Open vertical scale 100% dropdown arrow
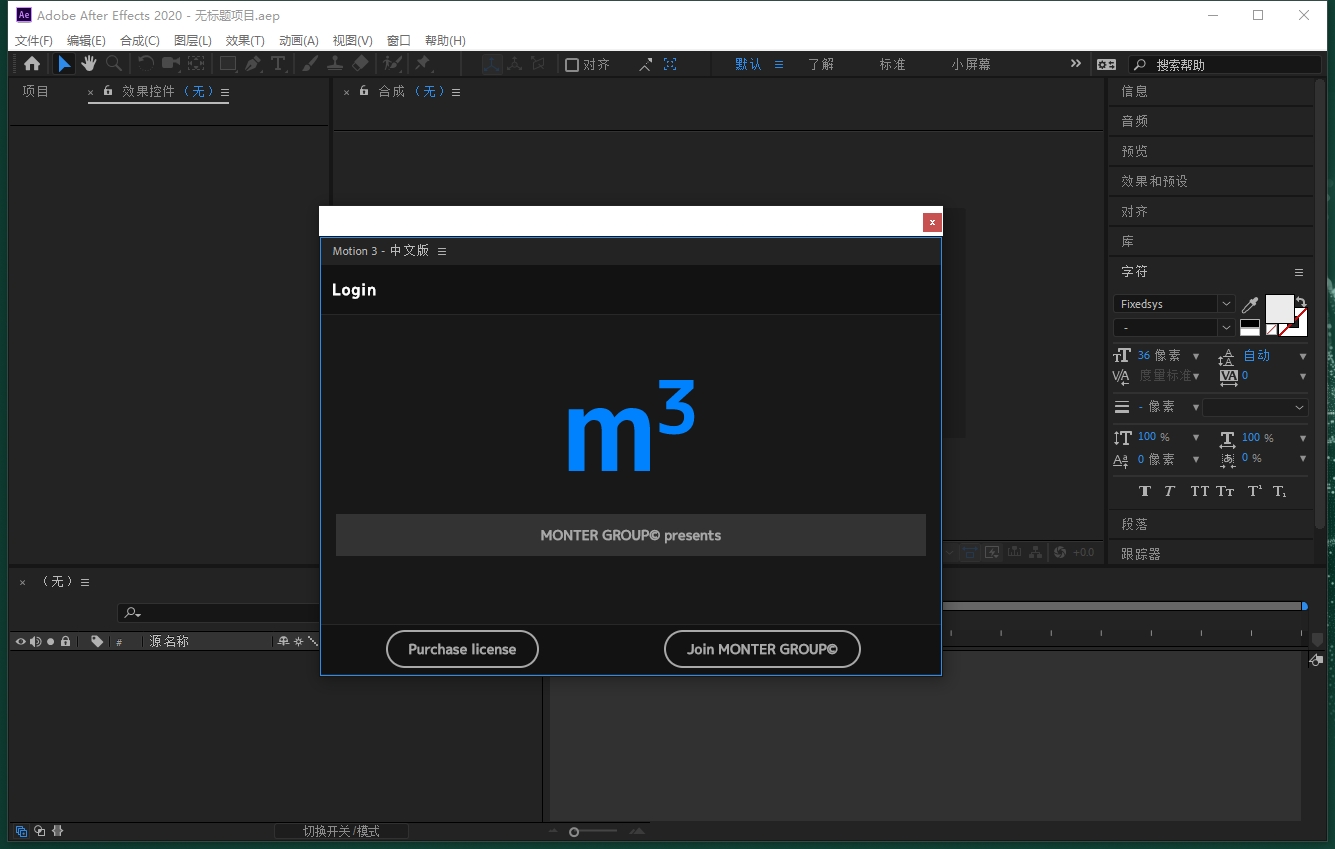 click(x=1195, y=438)
